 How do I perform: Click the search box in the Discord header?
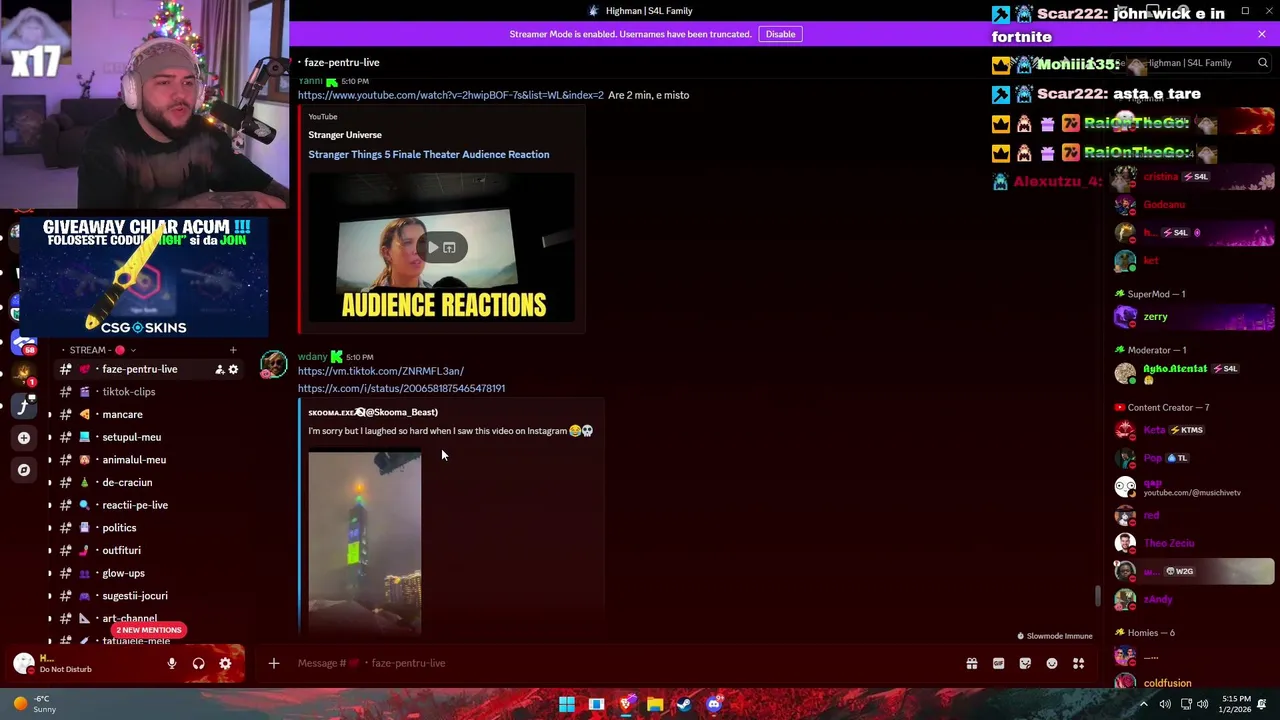[x=1192, y=63]
